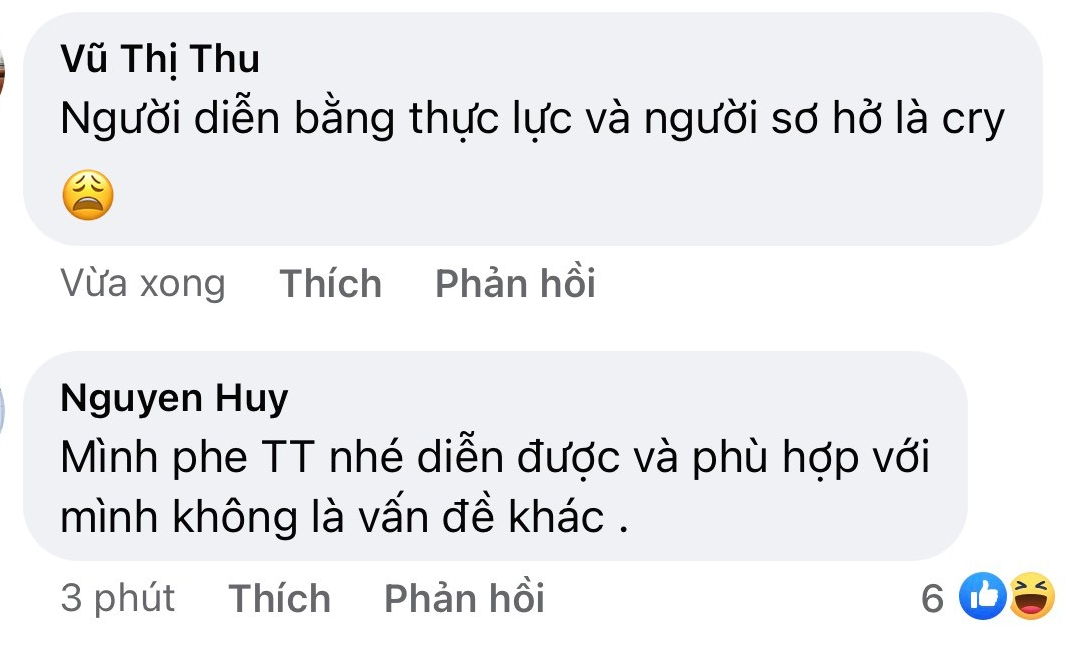Click the "3 phút" timestamp
This screenshot has width=1091, height=649.
pyautogui.click(x=117, y=598)
